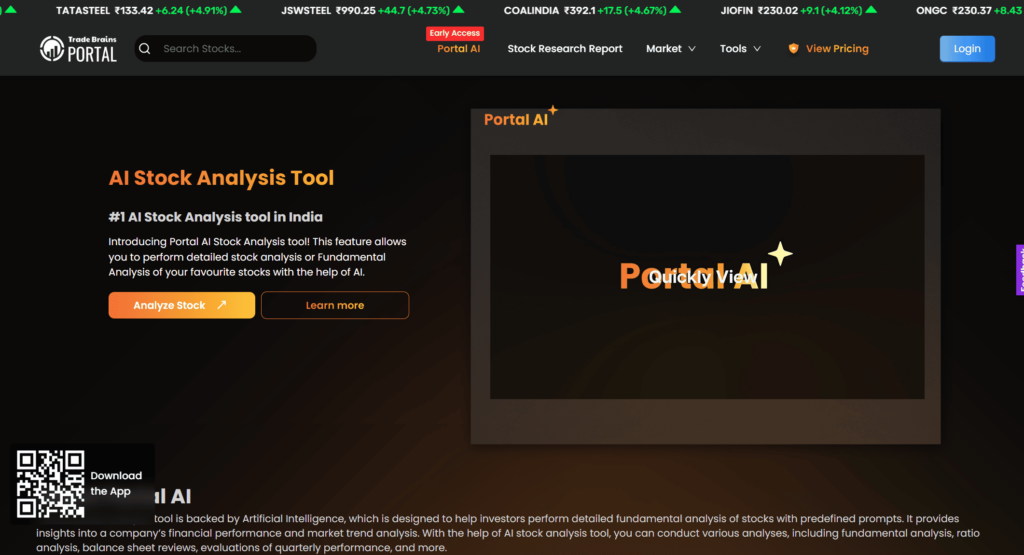
Task: Play the Portal AI Quickly View video
Action: pyautogui.click(x=707, y=277)
